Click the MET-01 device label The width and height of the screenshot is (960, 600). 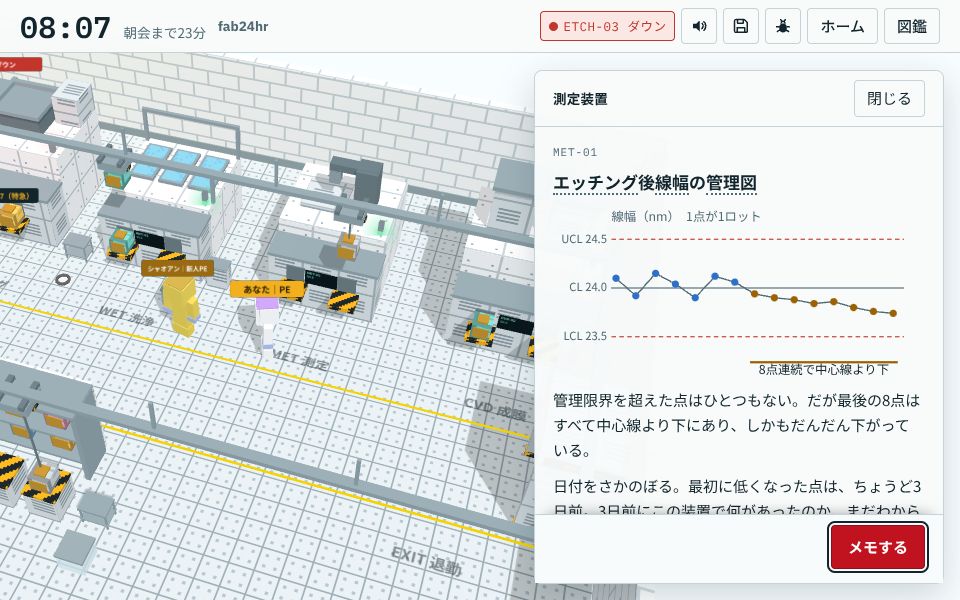pyautogui.click(x=575, y=152)
